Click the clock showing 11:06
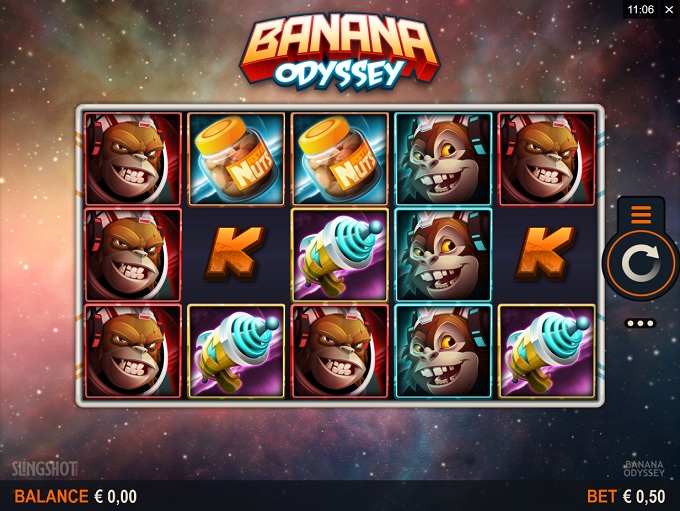This screenshot has height=511, width=680. pyautogui.click(x=641, y=10)
